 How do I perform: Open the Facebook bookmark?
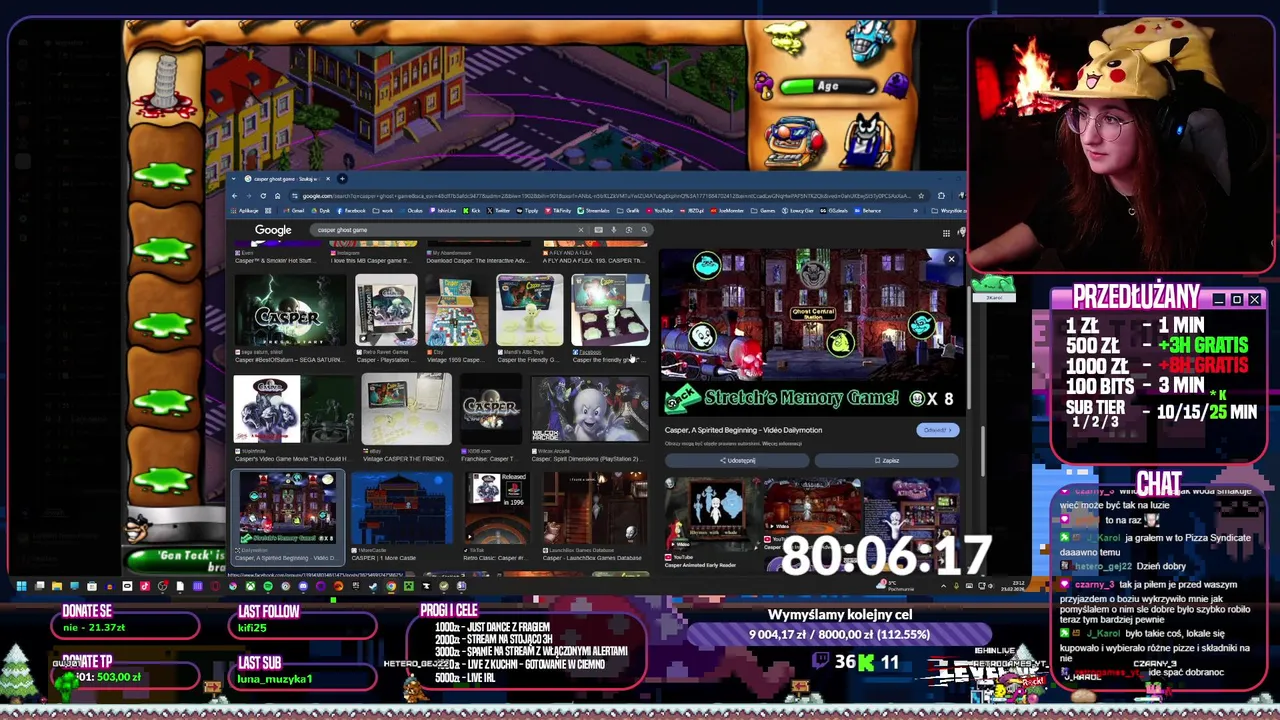(351, 211)
